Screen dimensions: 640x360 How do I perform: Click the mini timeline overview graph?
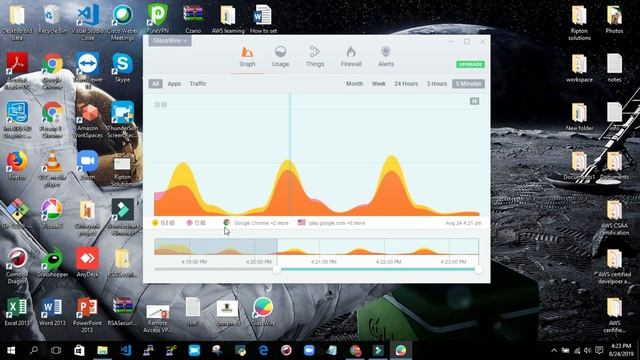316,247
